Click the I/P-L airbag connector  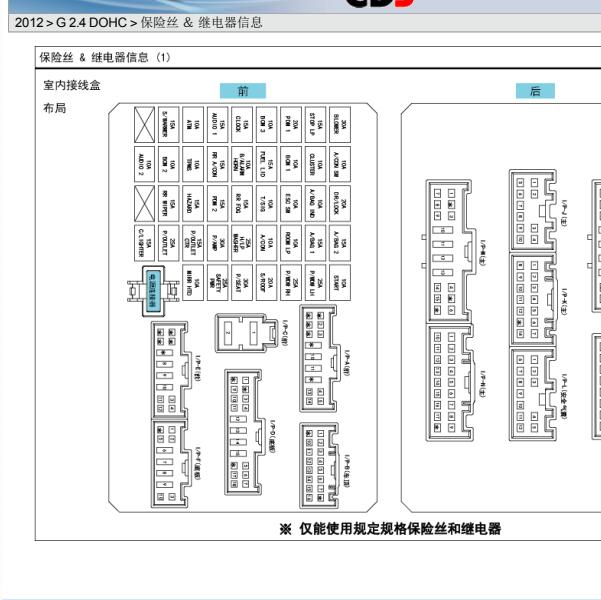tap(533, 394)
